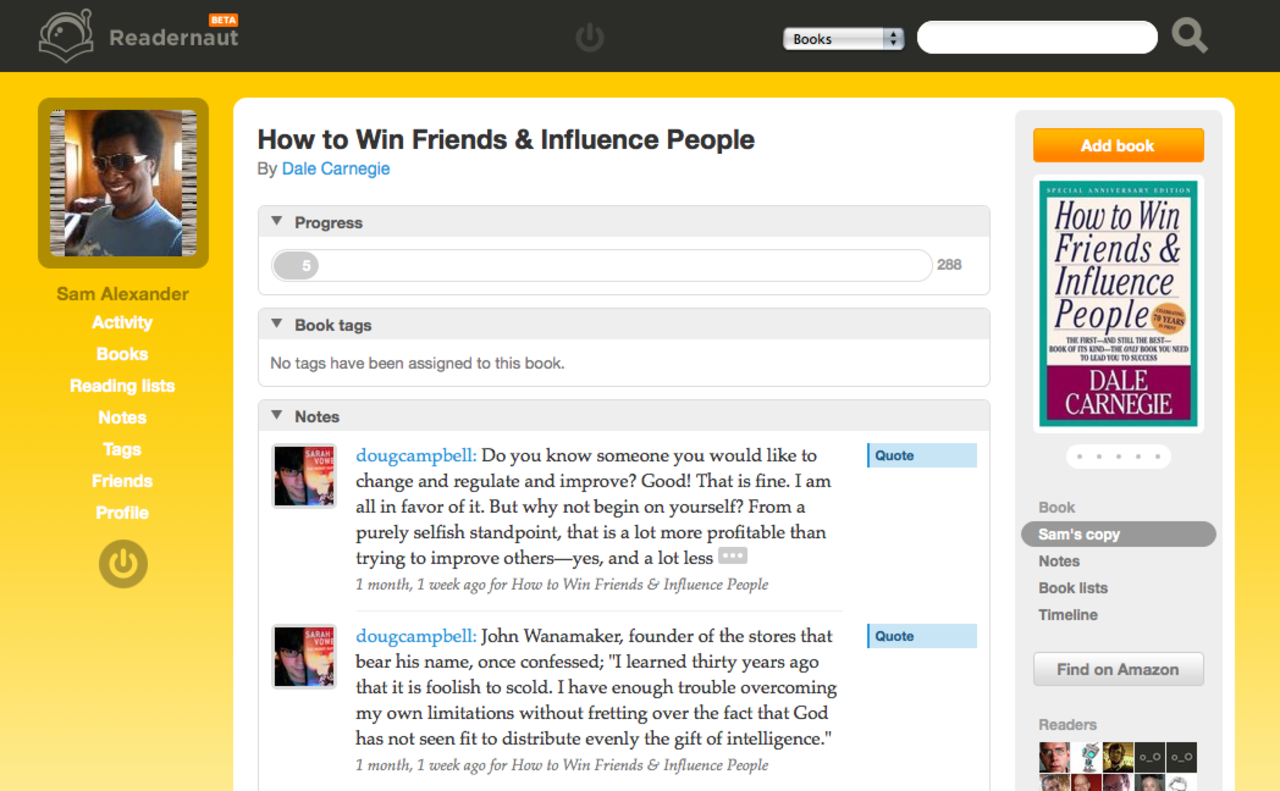Open Reading lists in sidebar

[122, 386]
